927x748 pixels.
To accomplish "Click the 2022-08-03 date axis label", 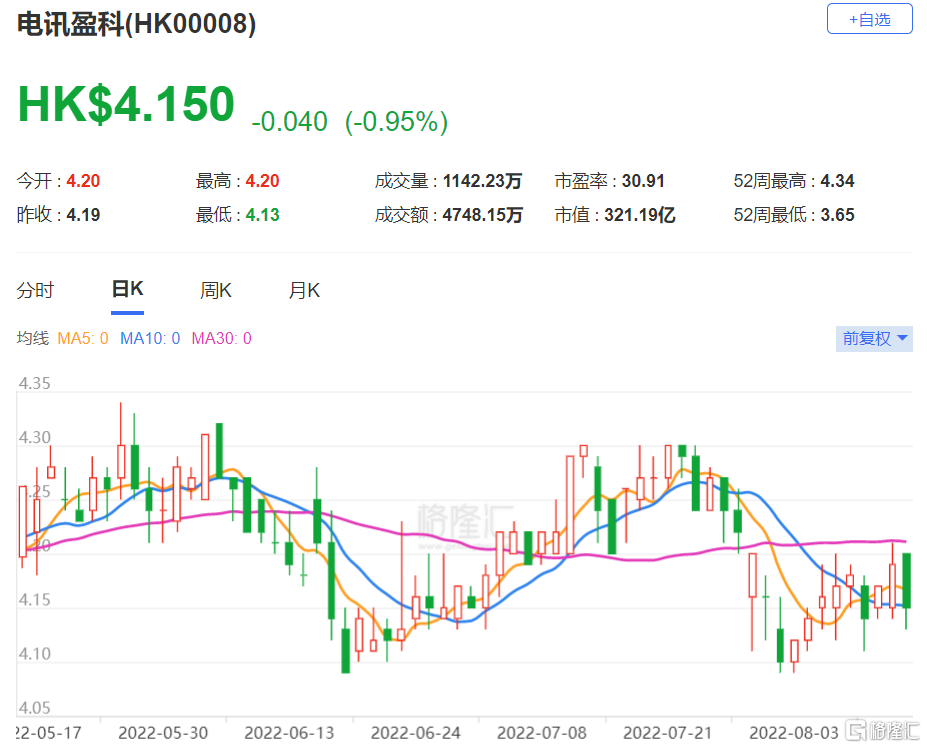I will 794,733.
